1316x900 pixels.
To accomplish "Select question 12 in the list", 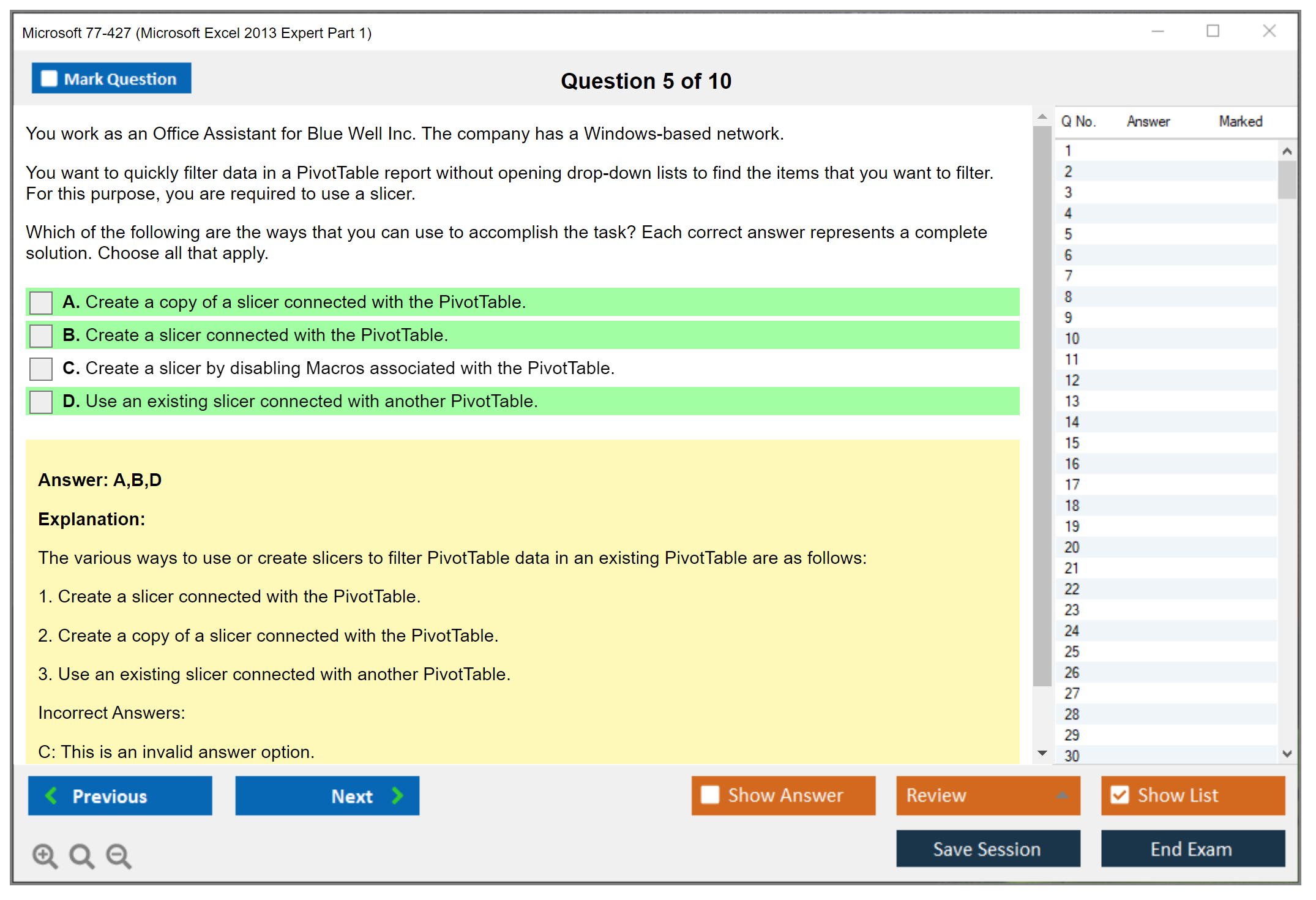I will pos(1072,380).
